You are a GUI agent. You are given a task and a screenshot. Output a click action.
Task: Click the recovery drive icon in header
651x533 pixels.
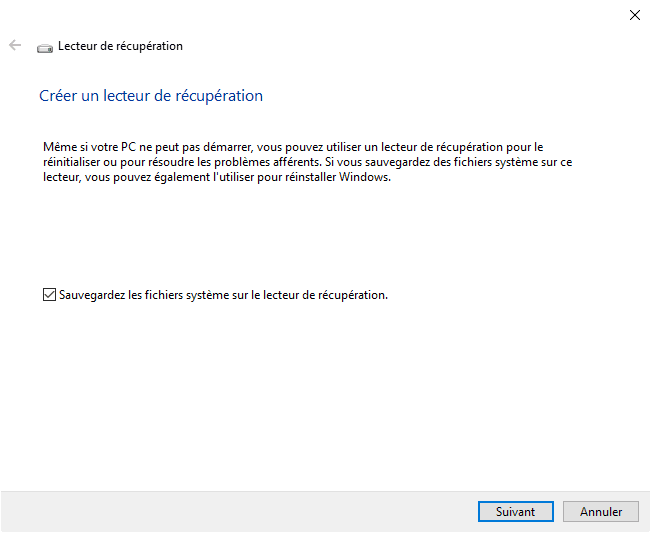tap(45, 47)
